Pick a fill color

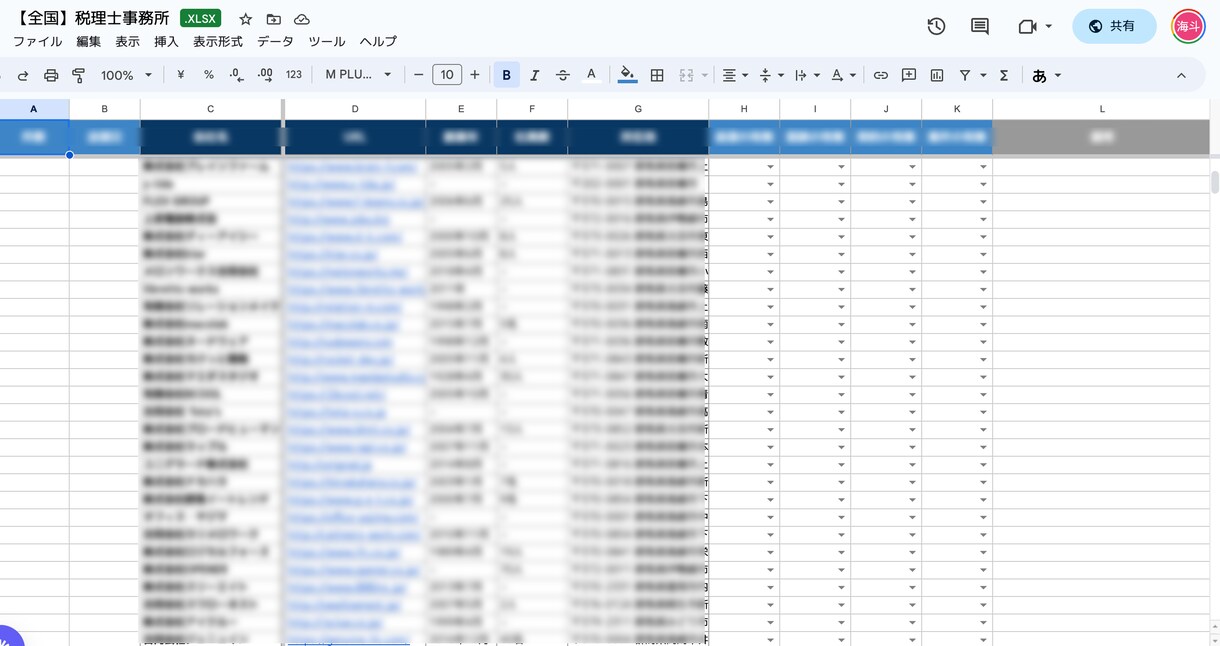click(627, 75)
